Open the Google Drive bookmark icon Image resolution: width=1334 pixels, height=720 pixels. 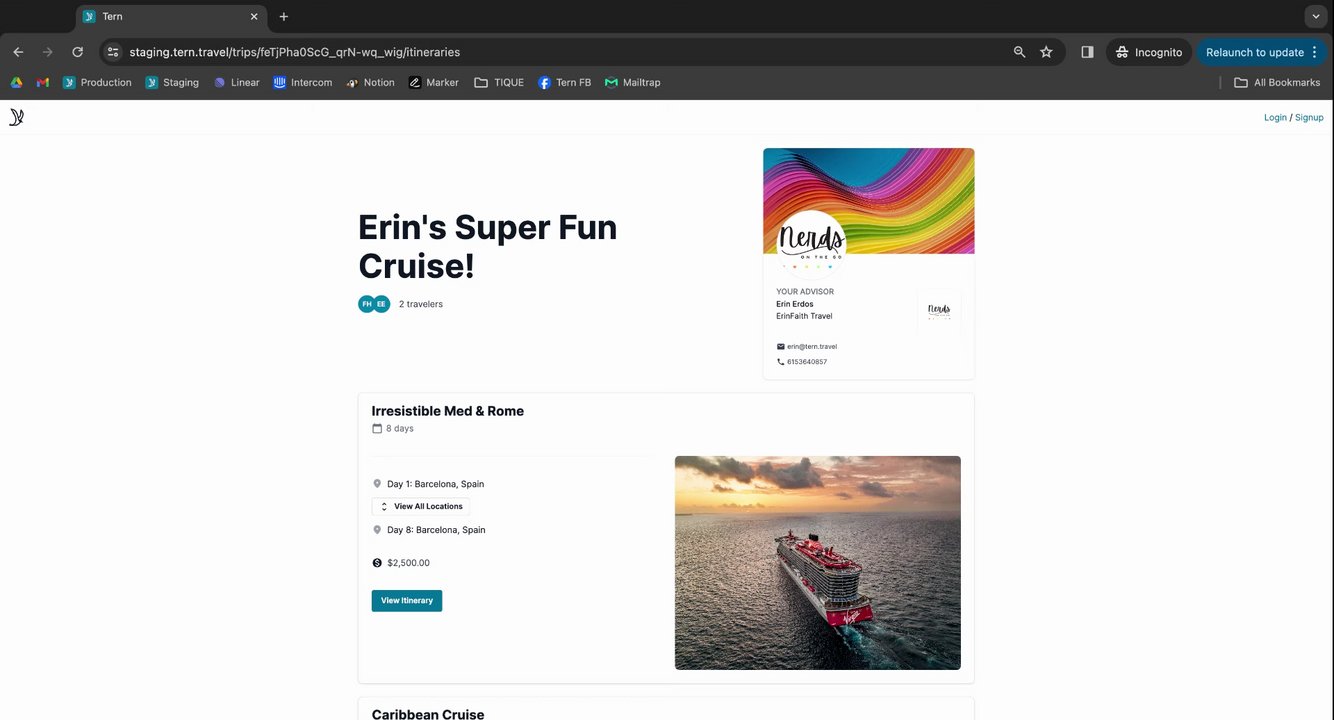coord(16,82)
